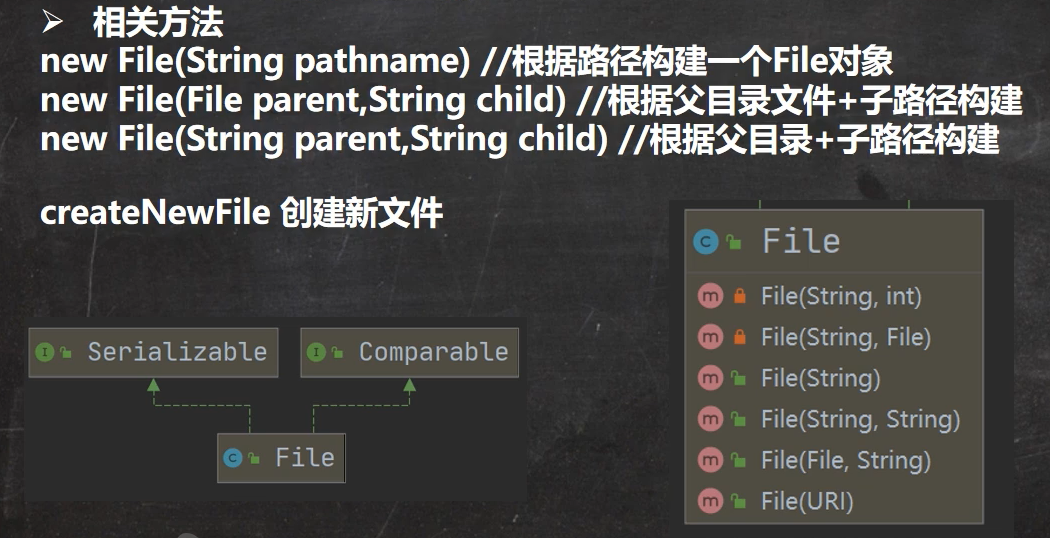Click the Comparable interface icon
Screen dimensions: 1050x538
tap(316, 352)
